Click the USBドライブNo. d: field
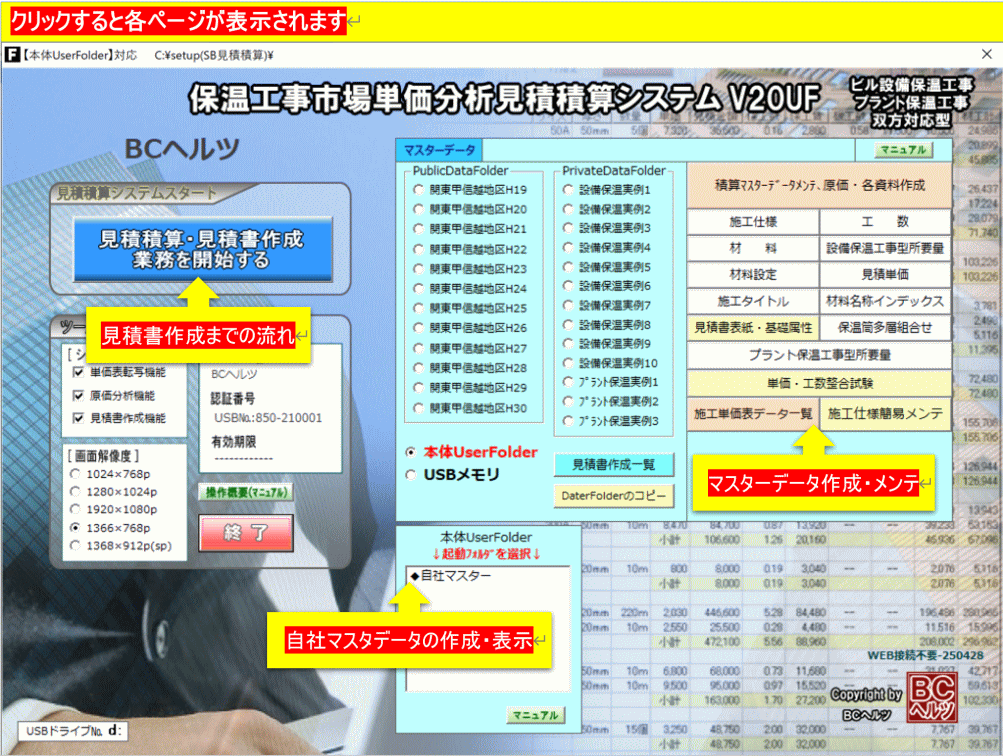 (x=73, y=730)
